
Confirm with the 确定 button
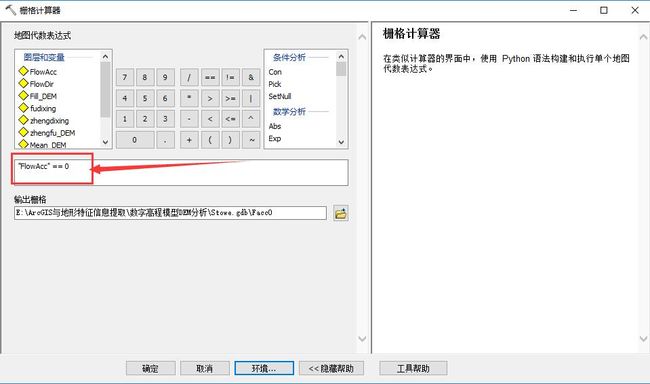(x=151, y=368)
